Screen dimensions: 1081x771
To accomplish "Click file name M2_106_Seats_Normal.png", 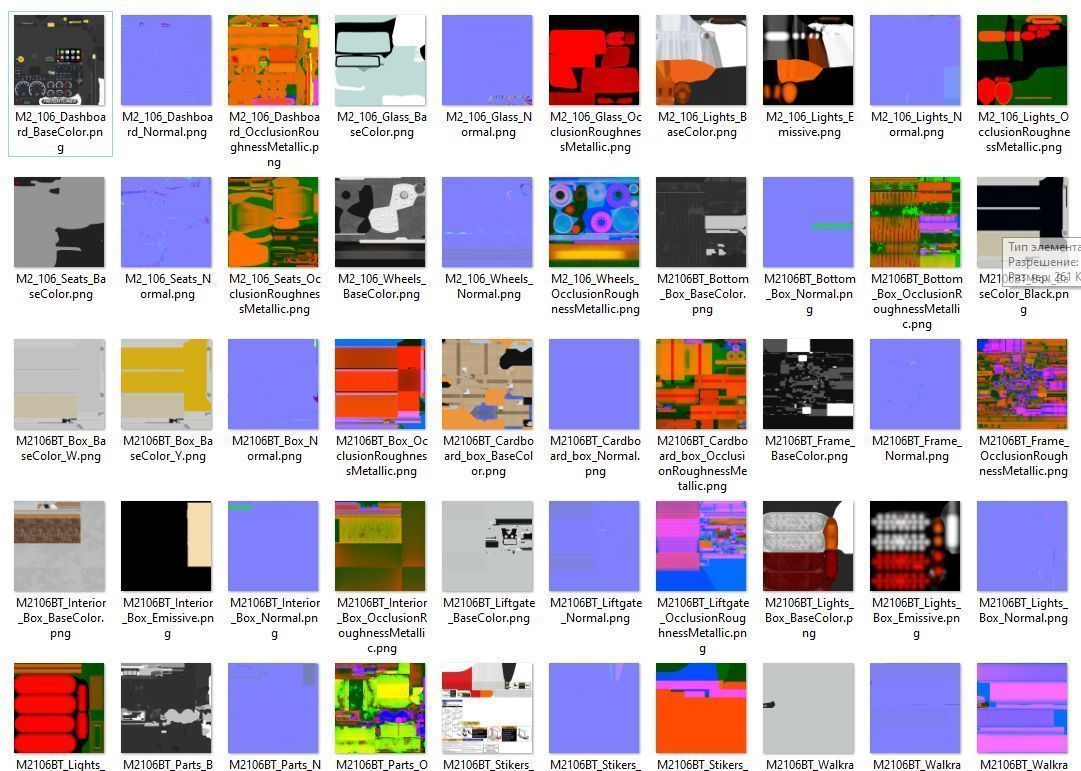I will point(167,286).
